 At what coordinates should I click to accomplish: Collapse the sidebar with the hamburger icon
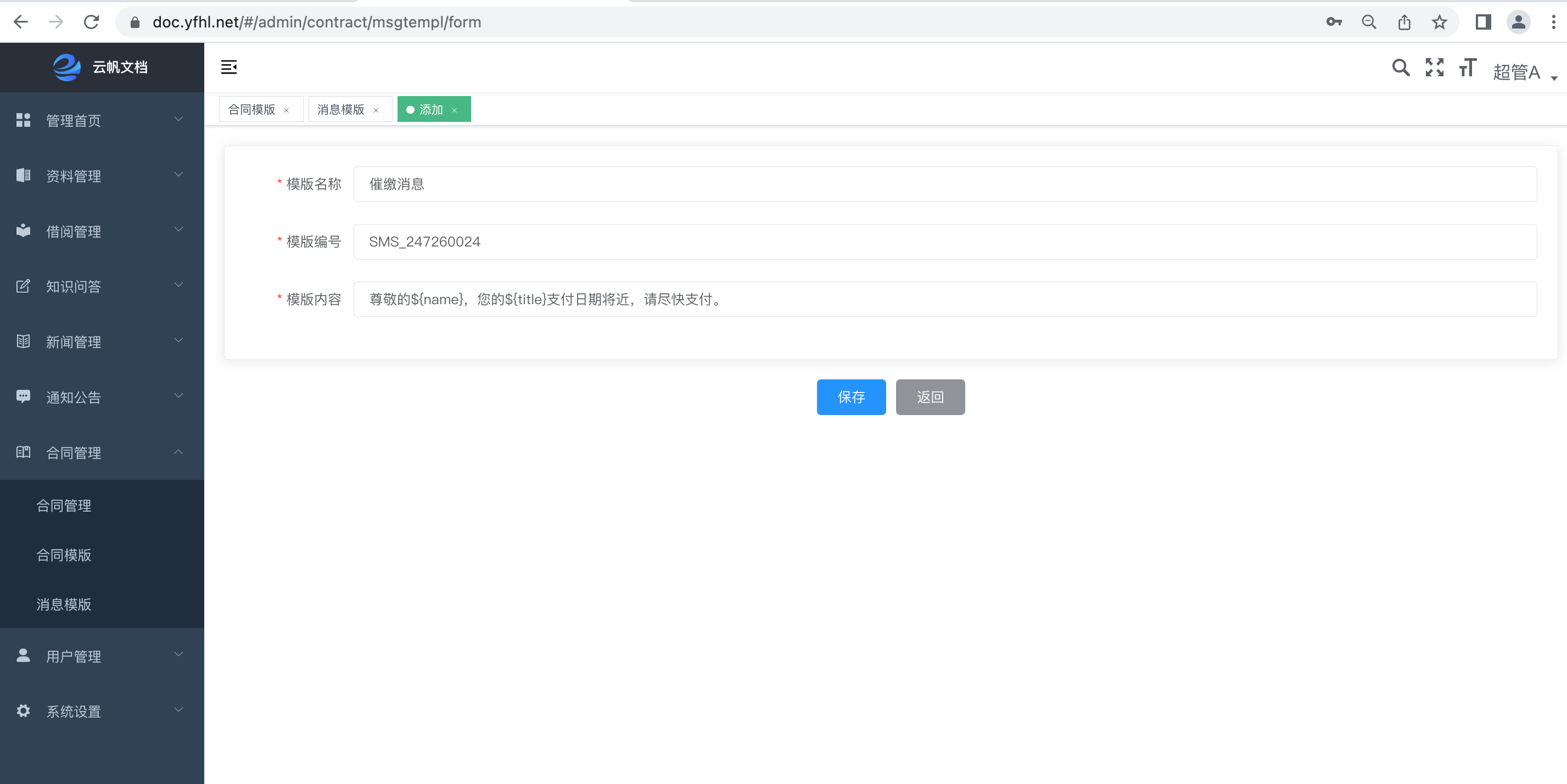pos(229,67)
